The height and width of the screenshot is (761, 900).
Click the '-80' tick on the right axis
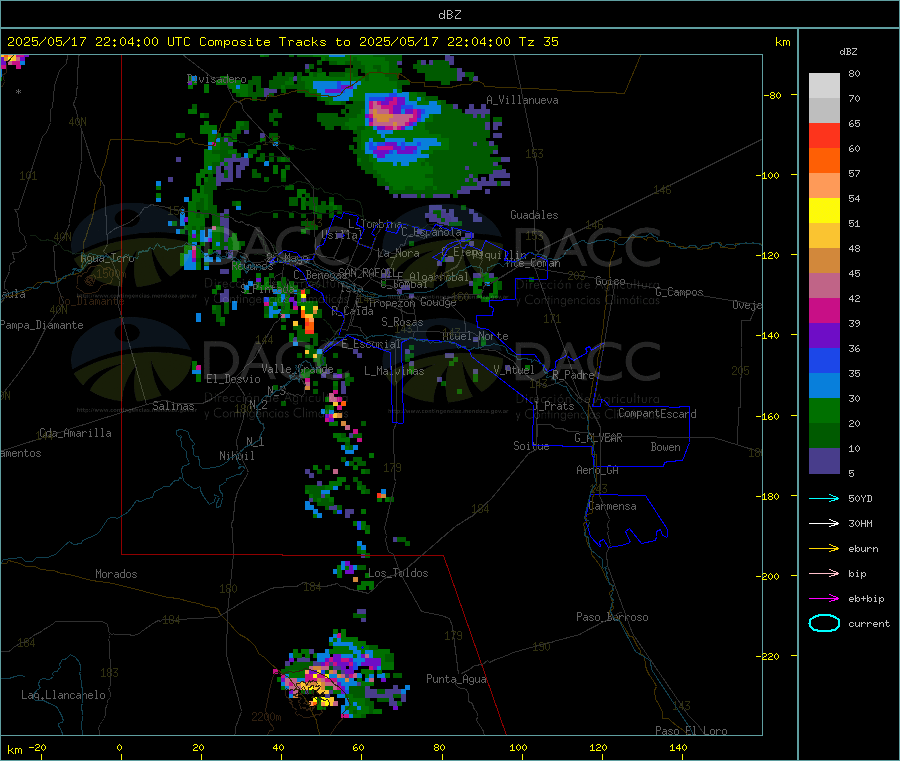[x=772, y=95]
